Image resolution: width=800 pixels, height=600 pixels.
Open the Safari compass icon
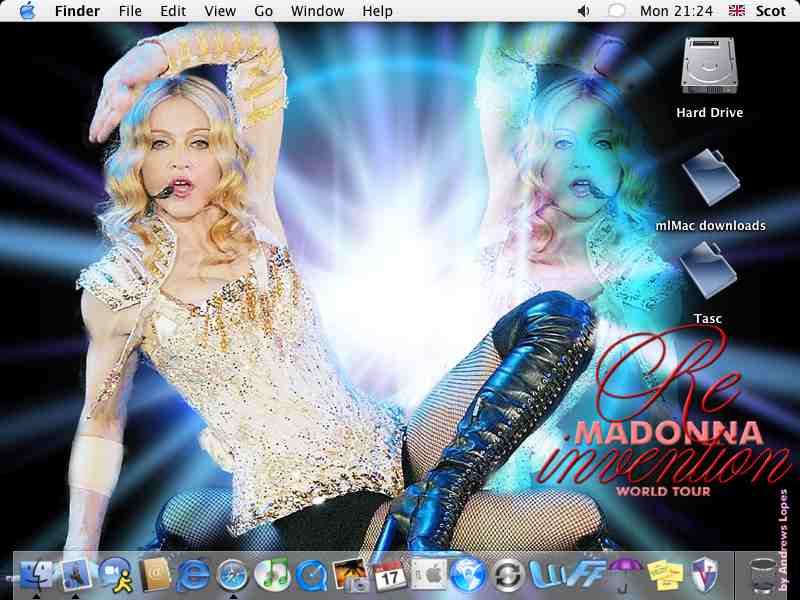[x=232, y=576]
